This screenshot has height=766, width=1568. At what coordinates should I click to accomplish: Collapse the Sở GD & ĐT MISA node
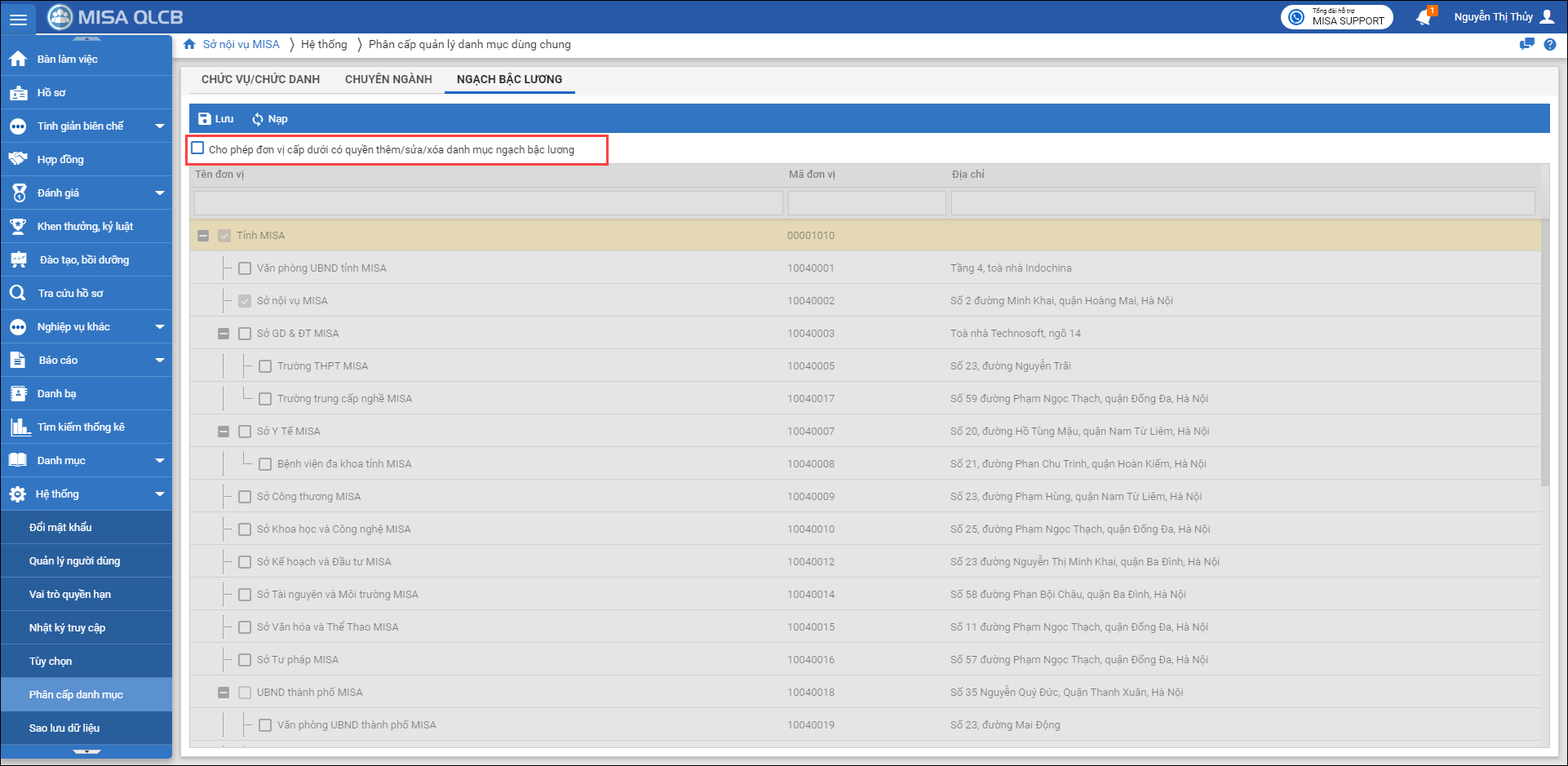[224, 334]
